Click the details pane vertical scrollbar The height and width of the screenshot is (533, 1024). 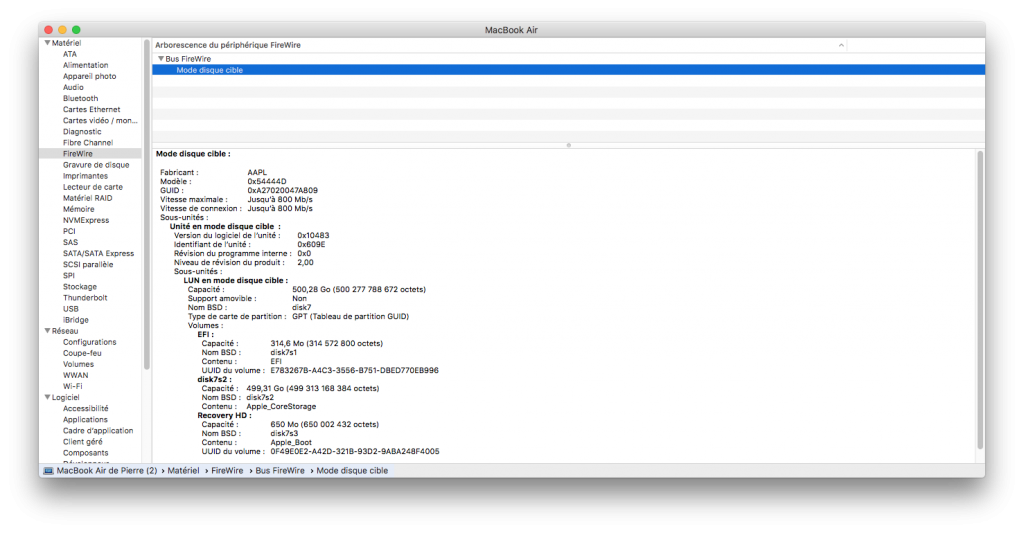(x=980, y=300)
